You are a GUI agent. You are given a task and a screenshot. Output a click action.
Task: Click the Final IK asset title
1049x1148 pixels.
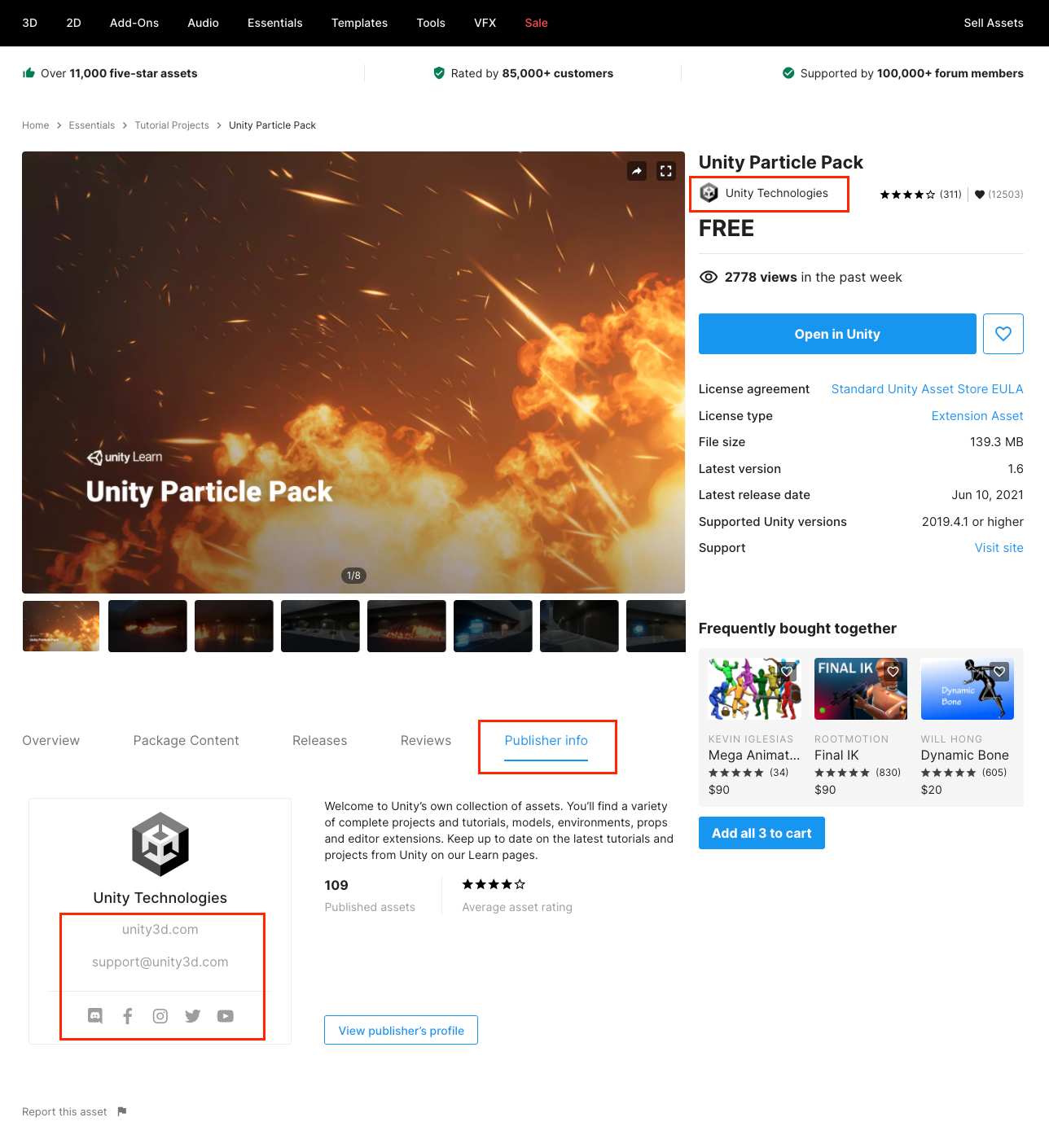tap(836, 755)
